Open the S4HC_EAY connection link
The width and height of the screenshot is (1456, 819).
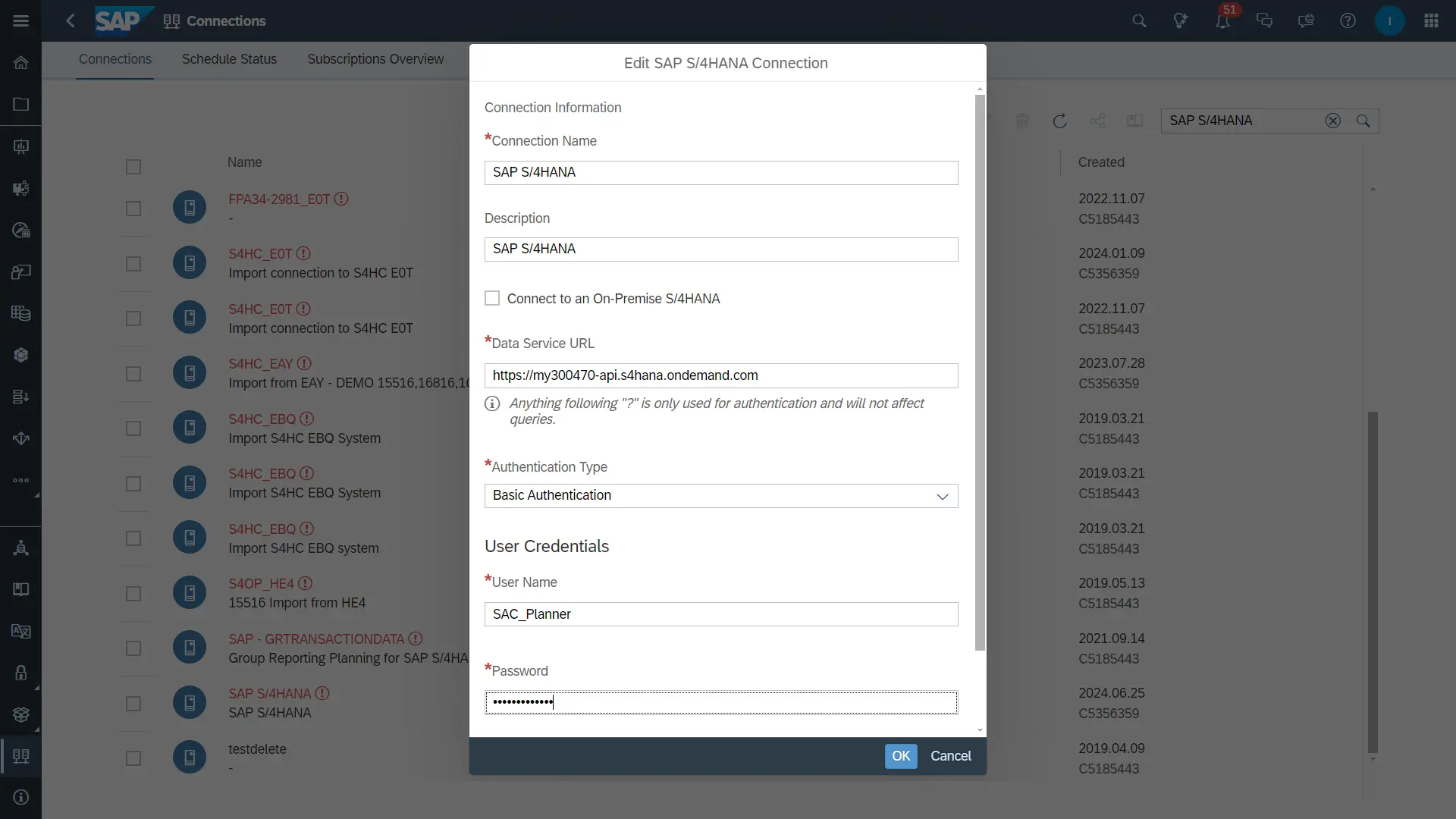click(260, 364)
